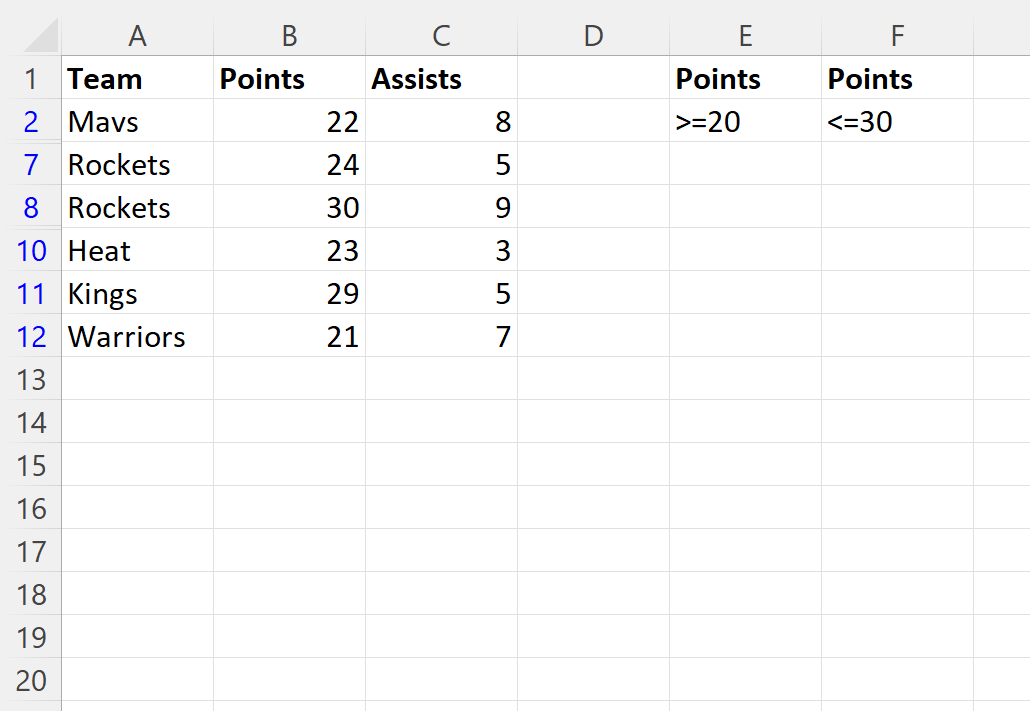This screenshot has width=1030, height=711.
Task: Select row 1 header
Action: point(31,79)
